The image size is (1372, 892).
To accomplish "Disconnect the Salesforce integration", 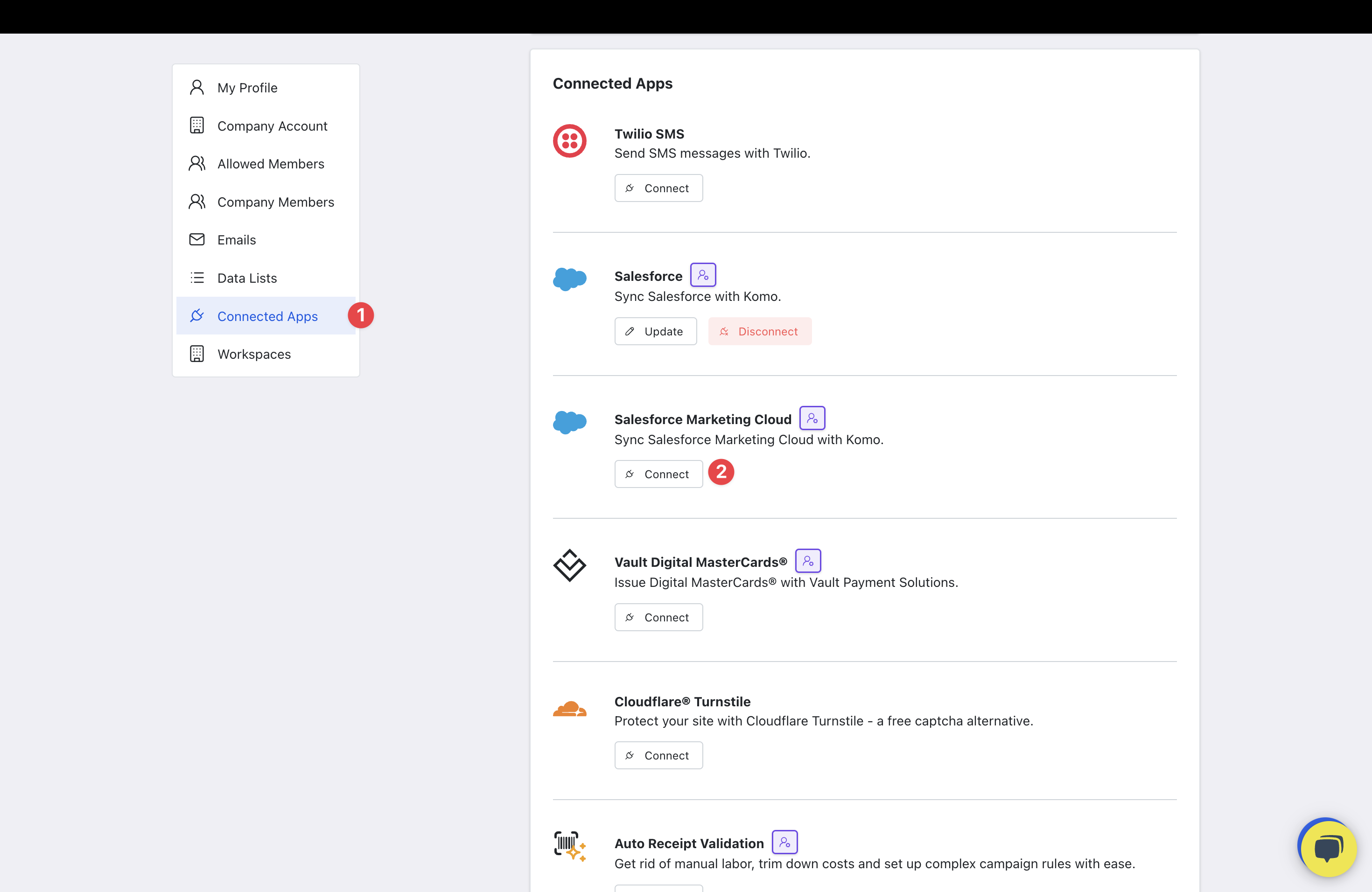I will [759, 331].
